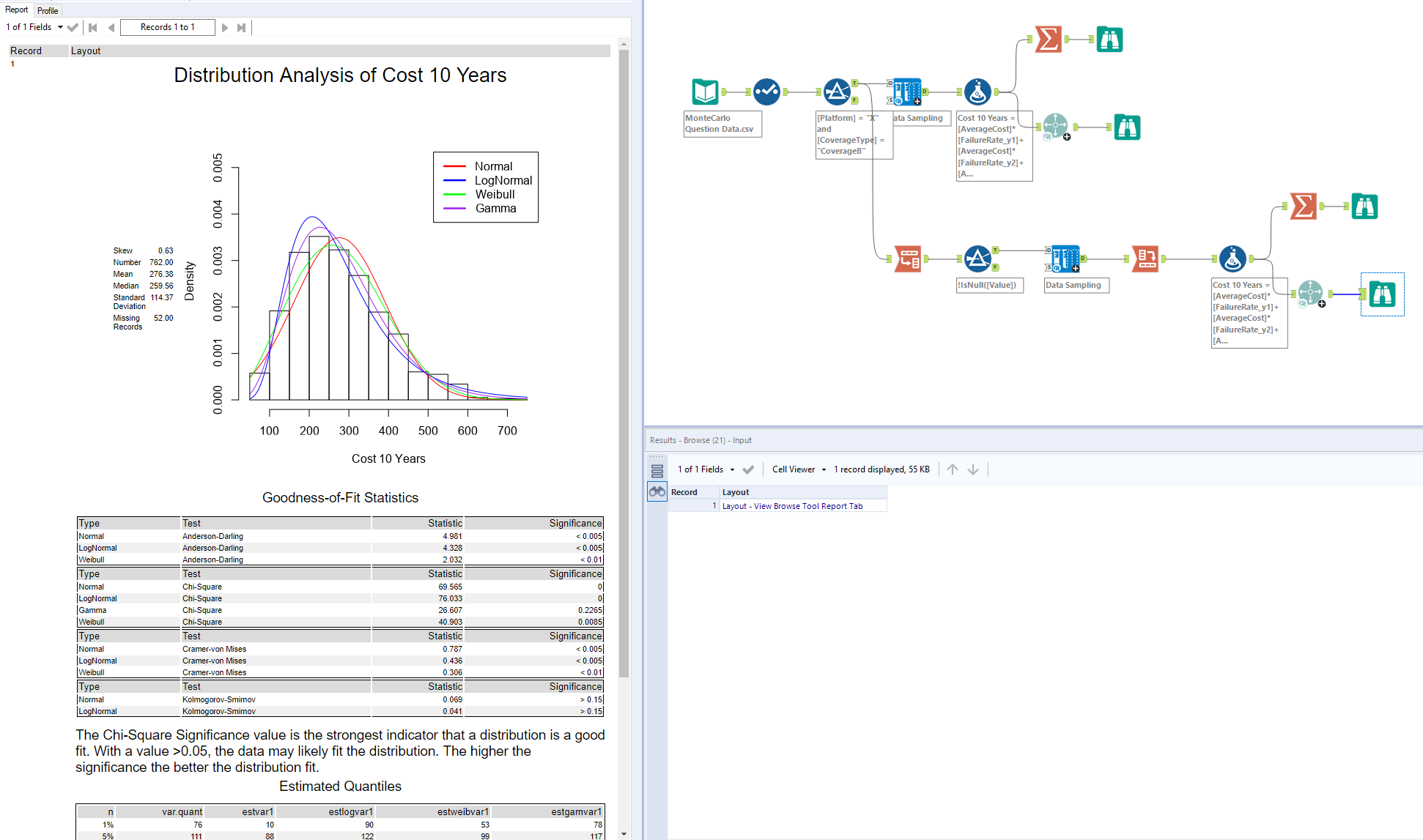Open 1 of 1 Fields dropdown in Results
Viewport: 1423px width, 840px height.
click(x=706, y=469)
